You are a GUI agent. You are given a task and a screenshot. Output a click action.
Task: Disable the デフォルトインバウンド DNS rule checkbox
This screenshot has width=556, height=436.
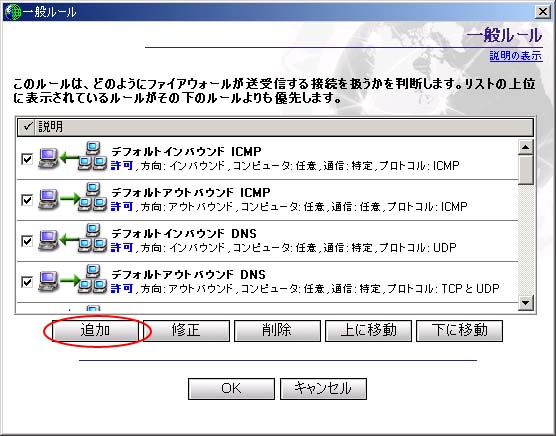coord(27,241)
